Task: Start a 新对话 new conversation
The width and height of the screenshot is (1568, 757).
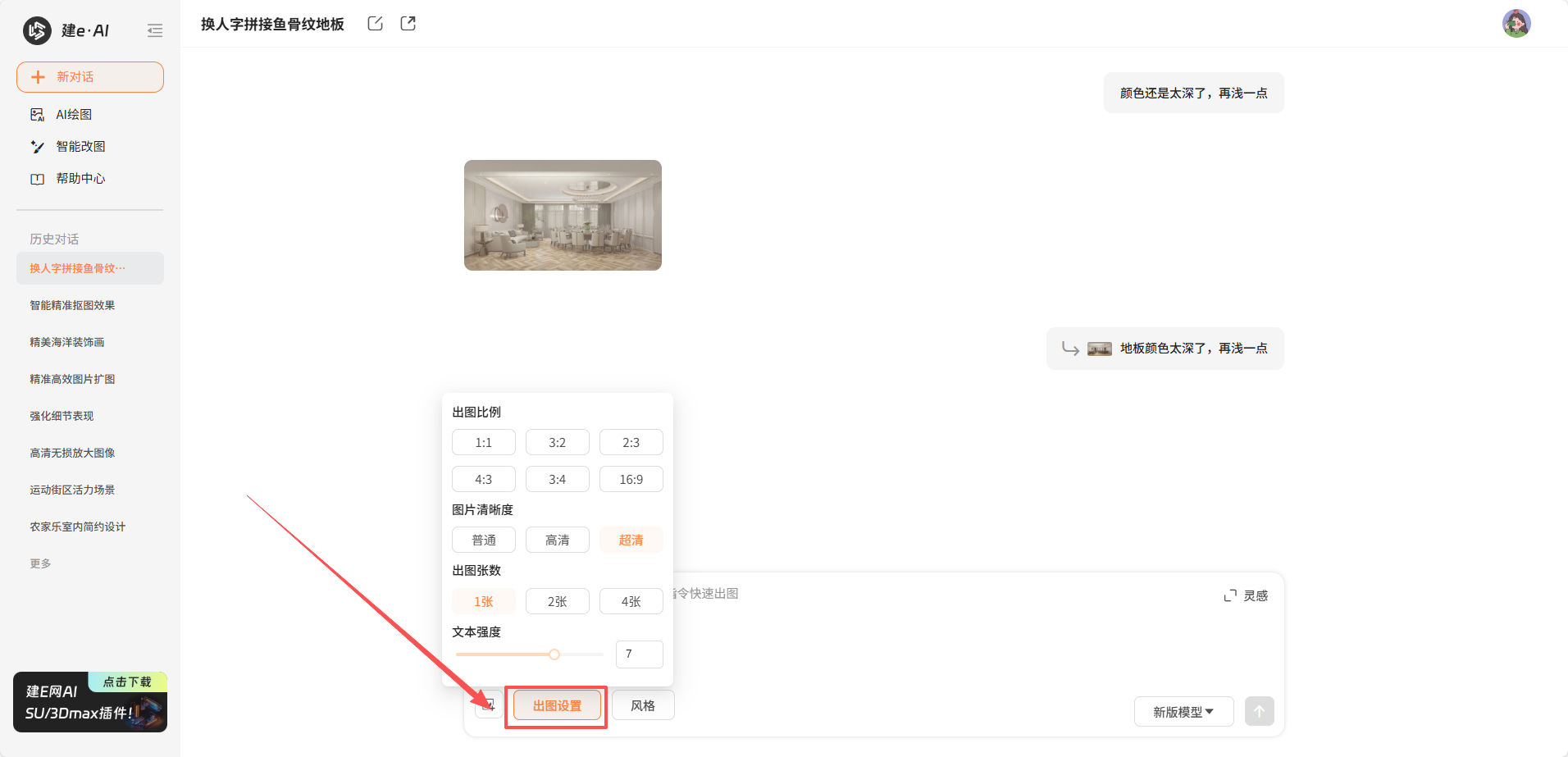Action: (90, 77)
